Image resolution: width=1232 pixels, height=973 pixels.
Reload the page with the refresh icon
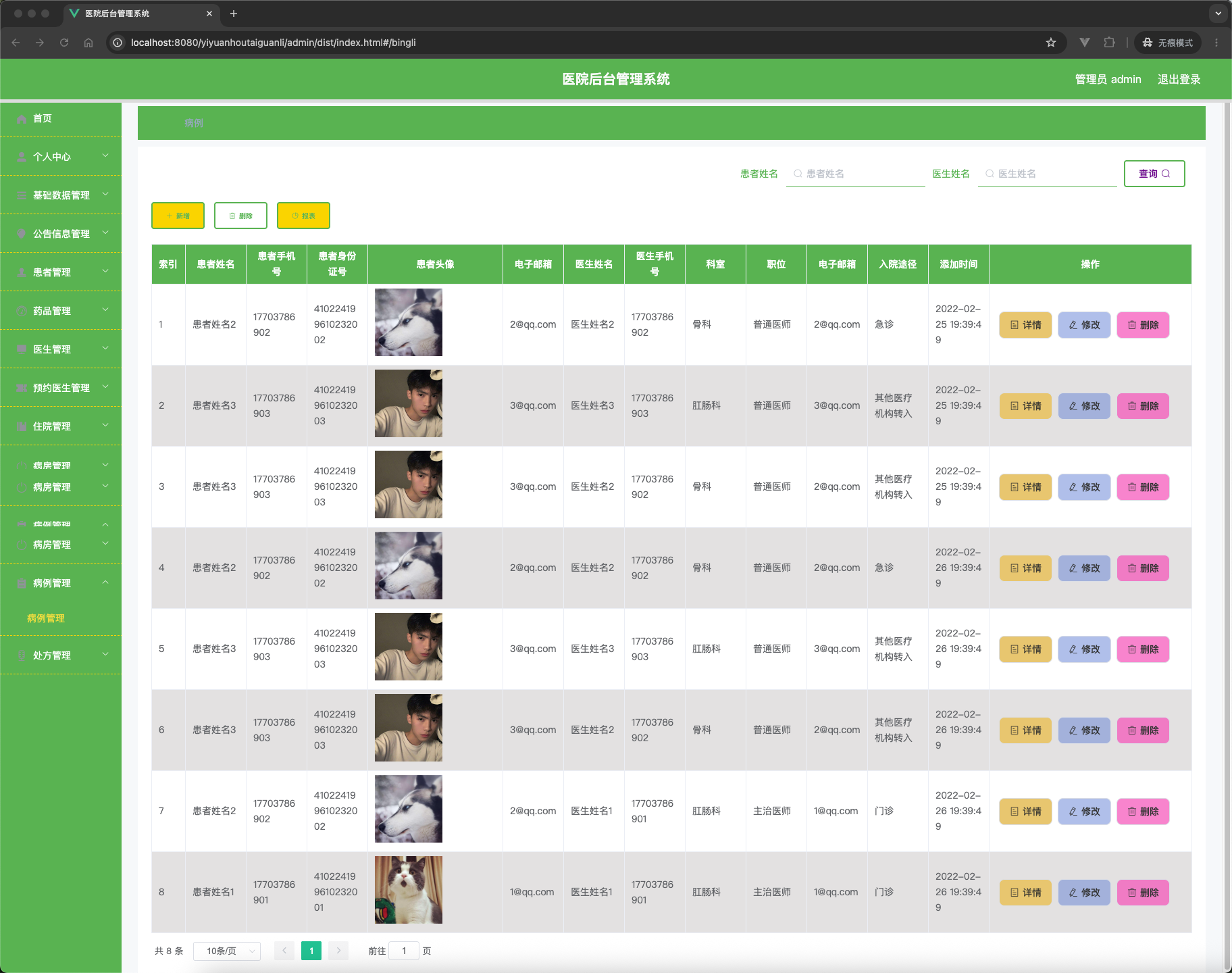[64, 43]
